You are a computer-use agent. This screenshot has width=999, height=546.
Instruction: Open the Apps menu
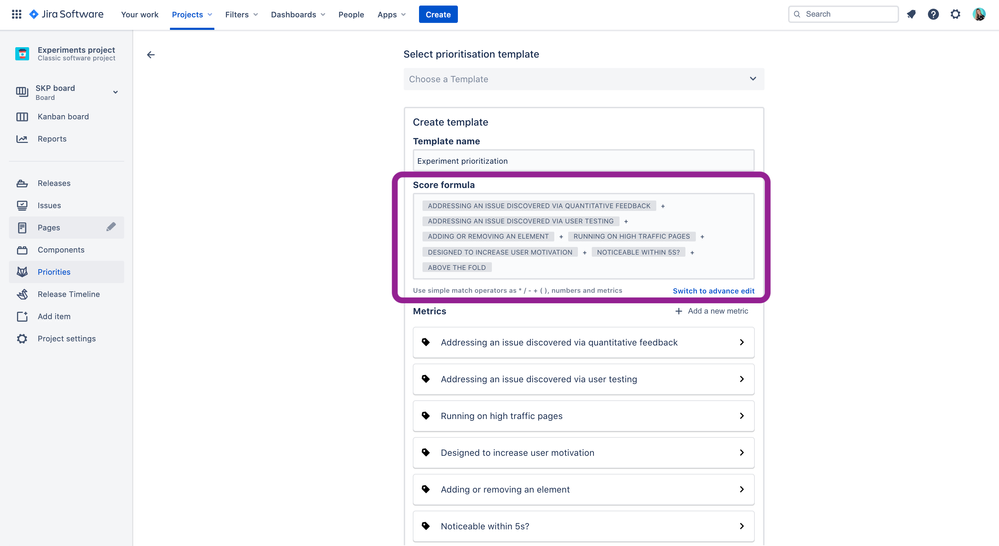[x=391, y=15]
